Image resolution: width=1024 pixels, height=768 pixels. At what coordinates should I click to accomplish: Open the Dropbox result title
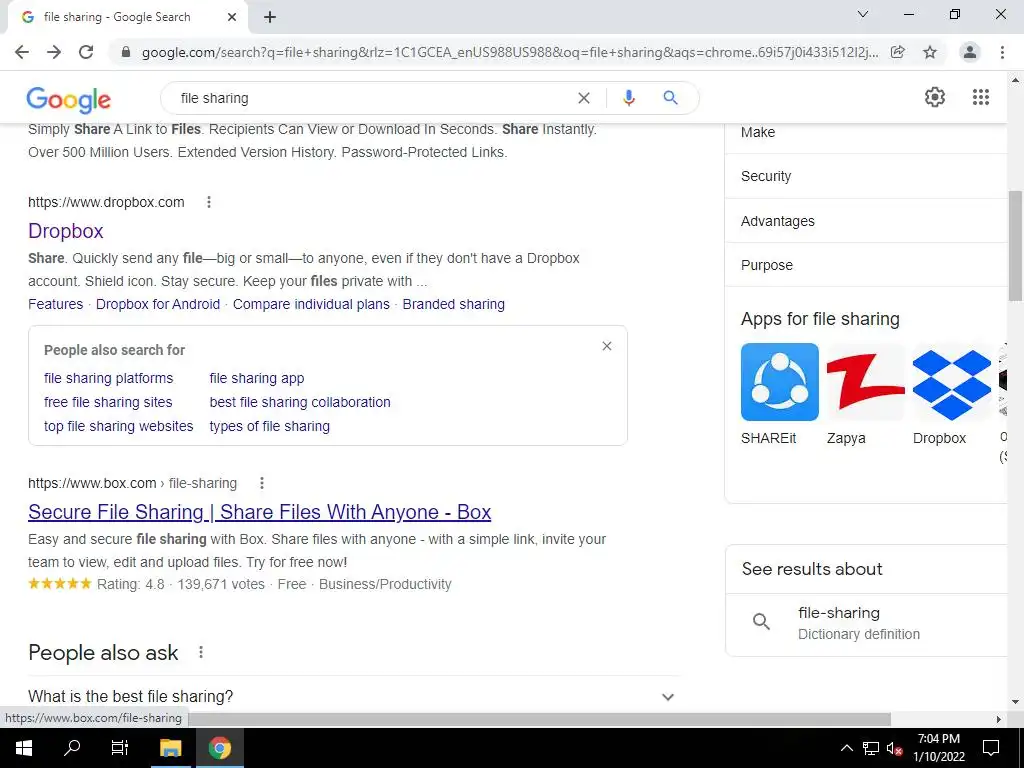click(x=66, y=231)
